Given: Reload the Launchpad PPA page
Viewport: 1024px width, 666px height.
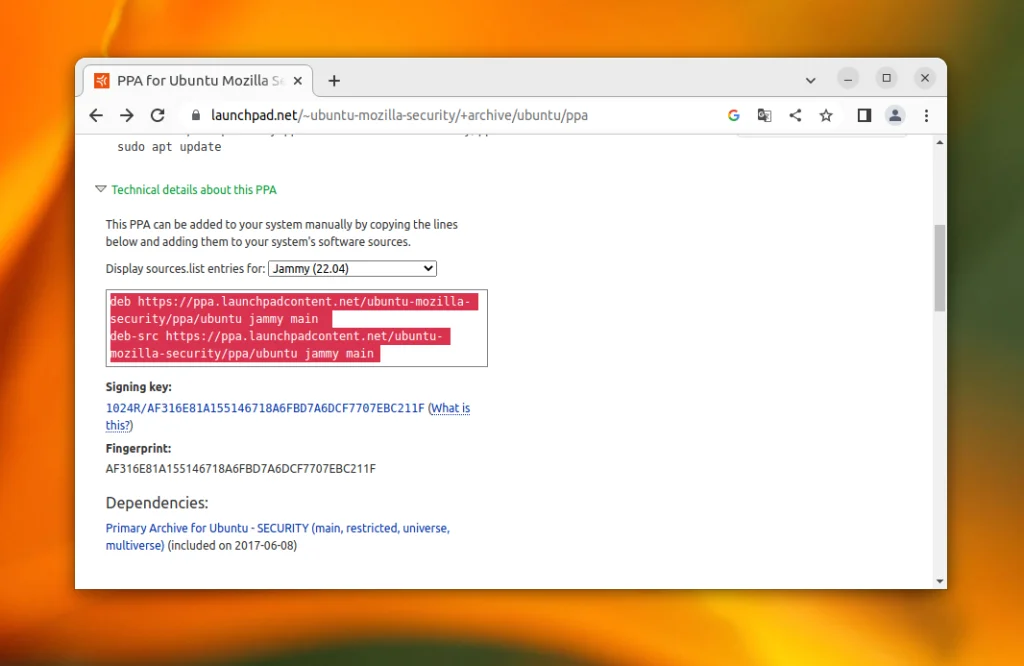Looking at the screenshot, I should point(158,115).
